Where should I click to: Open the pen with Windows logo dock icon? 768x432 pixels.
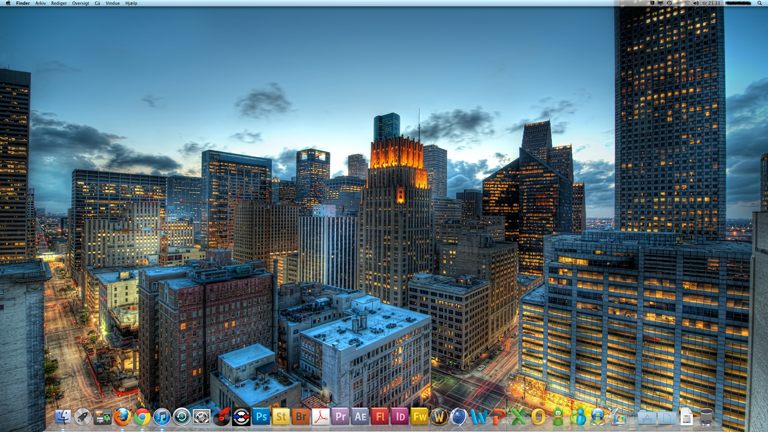[x=616, y=417]
